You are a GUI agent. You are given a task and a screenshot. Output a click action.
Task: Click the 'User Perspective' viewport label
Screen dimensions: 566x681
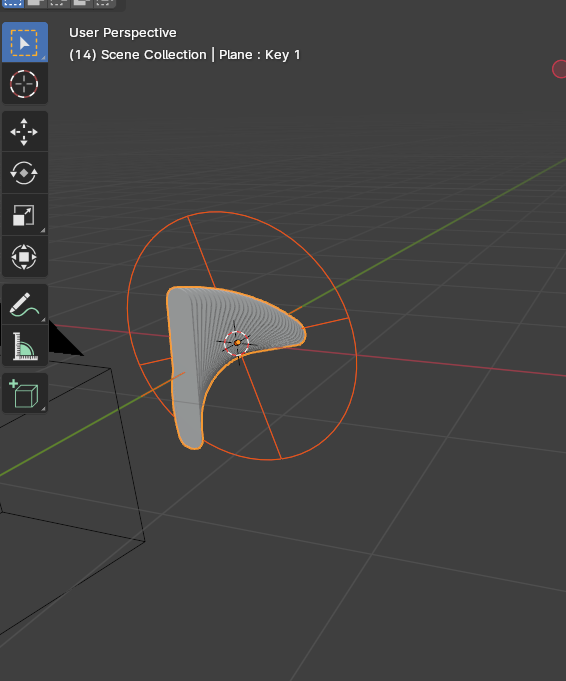pos(123,33)
